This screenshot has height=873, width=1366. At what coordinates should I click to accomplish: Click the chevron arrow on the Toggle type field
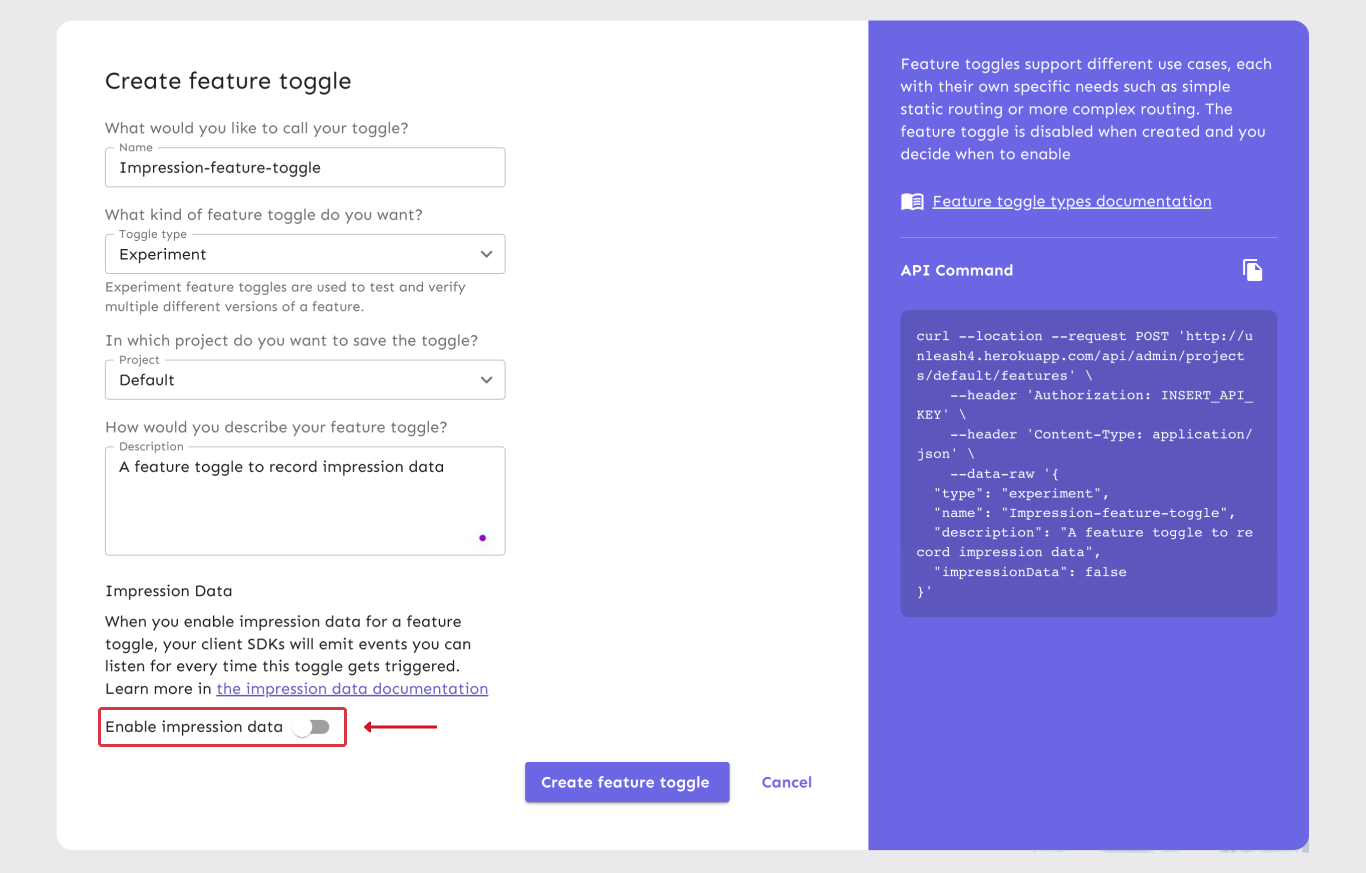click(x=487, y=254)
